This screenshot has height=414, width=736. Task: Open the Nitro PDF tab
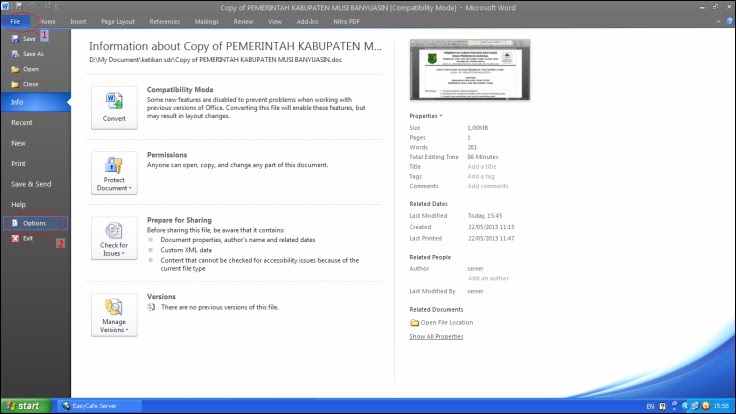(x=346, y=22)
